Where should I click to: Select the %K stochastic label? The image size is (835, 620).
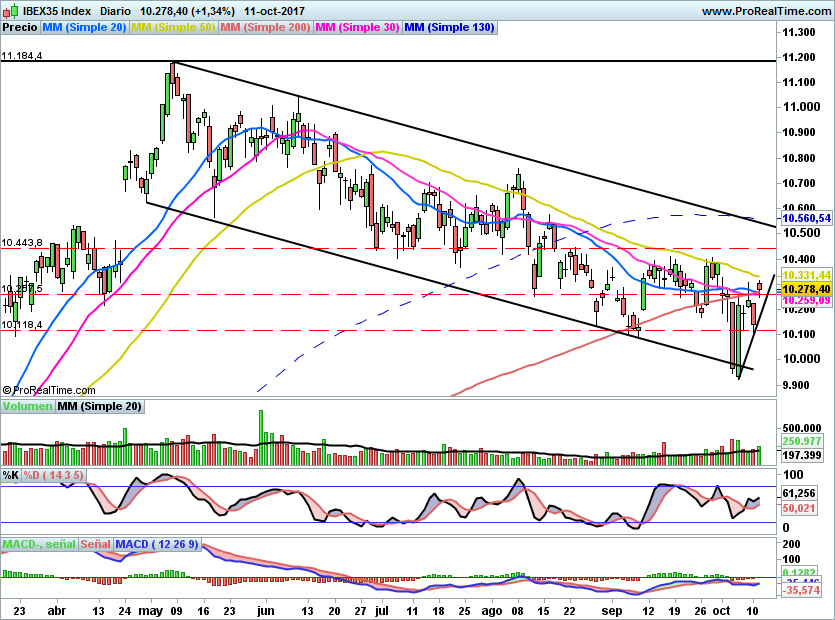[x=11, y=475]
